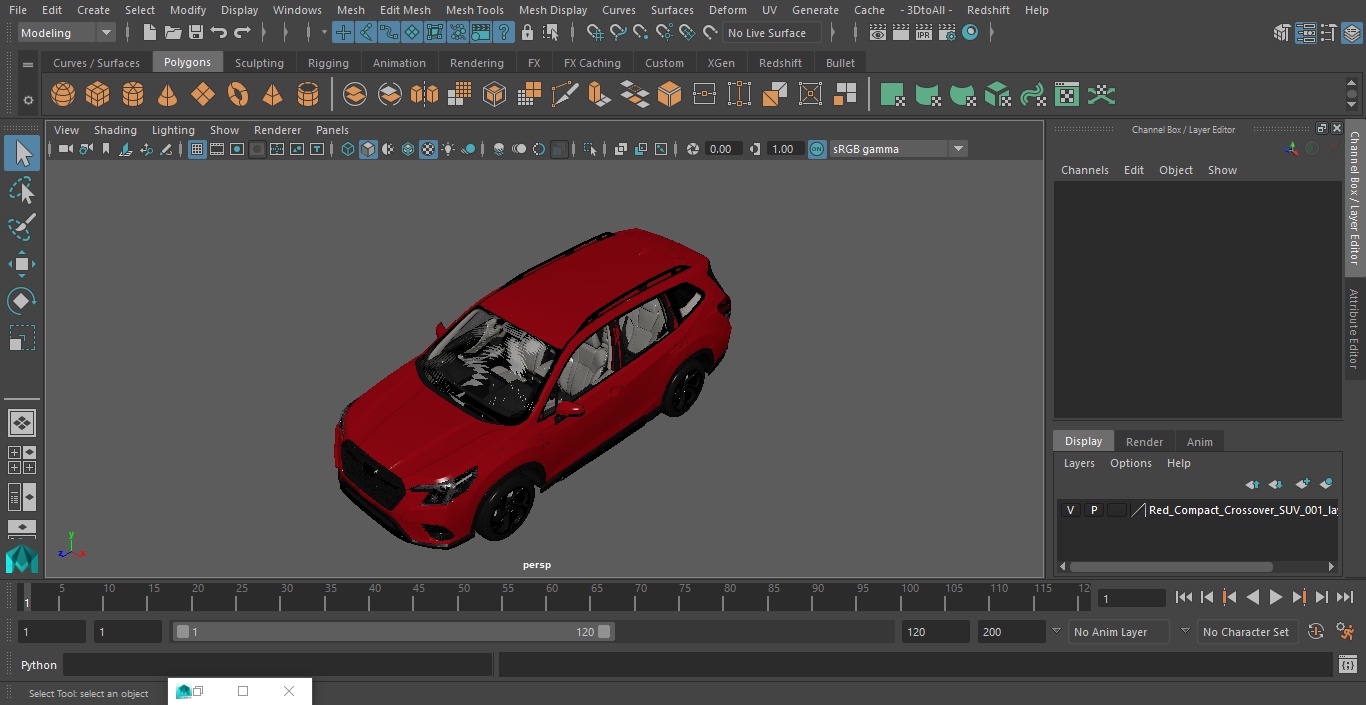The height and width of the screenshot is (705, 1366).
Task: Open the No Live Surface field
Action: click(x=772, y=33)
